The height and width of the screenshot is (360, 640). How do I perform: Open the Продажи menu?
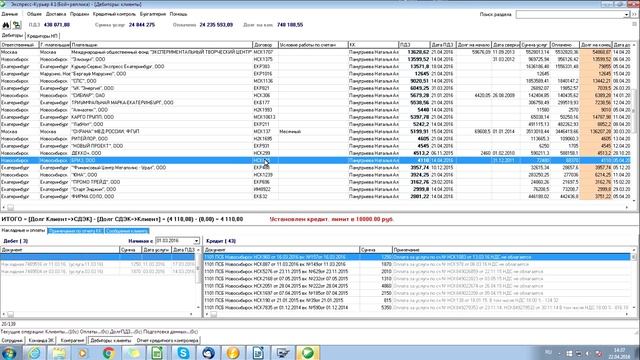pyautogui.click(x=79, y=14)
